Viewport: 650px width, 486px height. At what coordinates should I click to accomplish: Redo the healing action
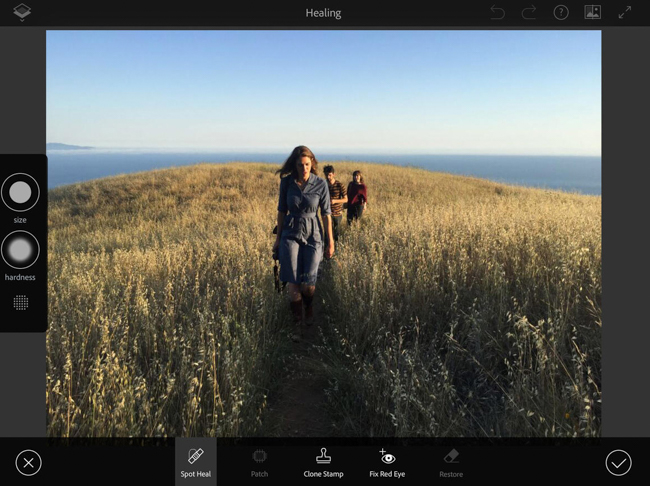[x=529, y=12]
